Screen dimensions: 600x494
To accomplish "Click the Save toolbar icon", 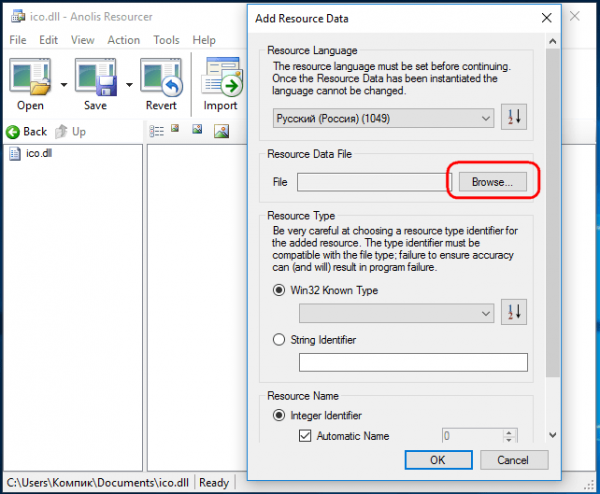I will pos(95,79).
